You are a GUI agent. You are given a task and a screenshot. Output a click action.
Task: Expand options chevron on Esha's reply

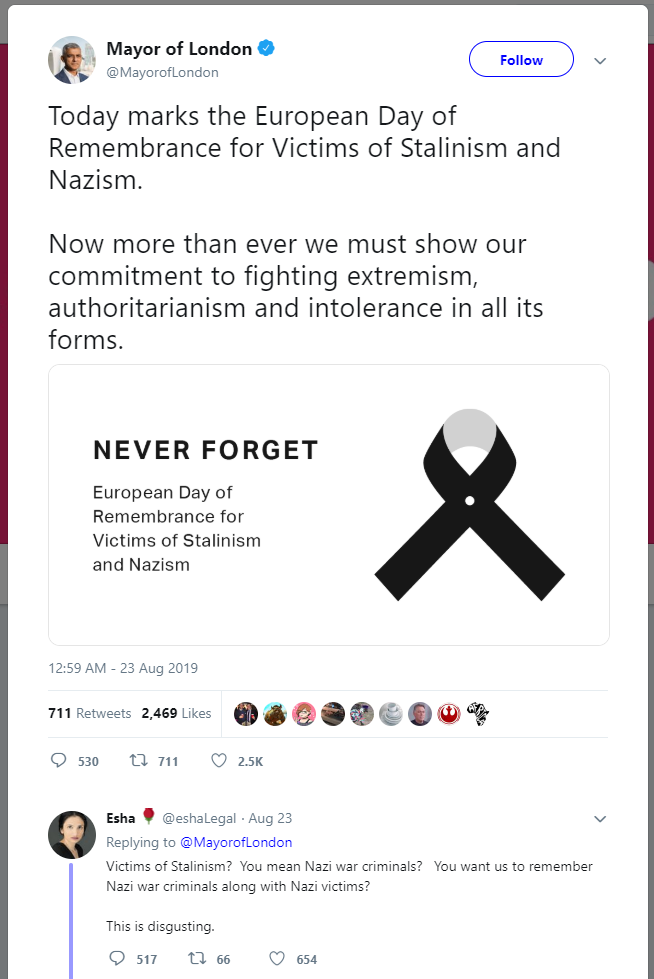tap(600, 819)
